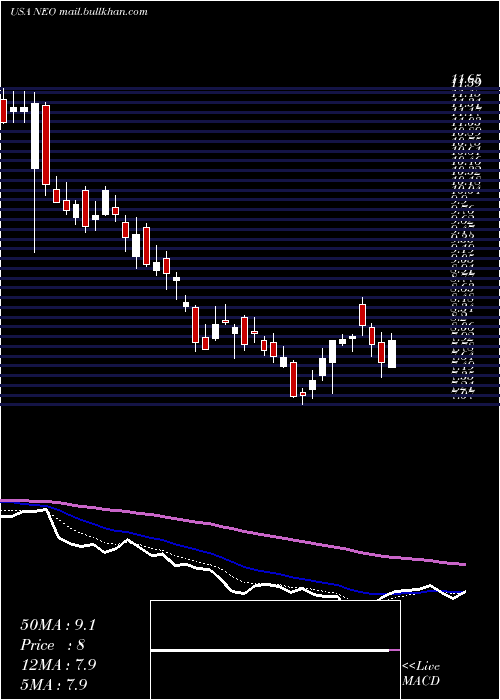Click the pink 50MA moving average line
Screen dimensions: 500x700
click(232, 529)
